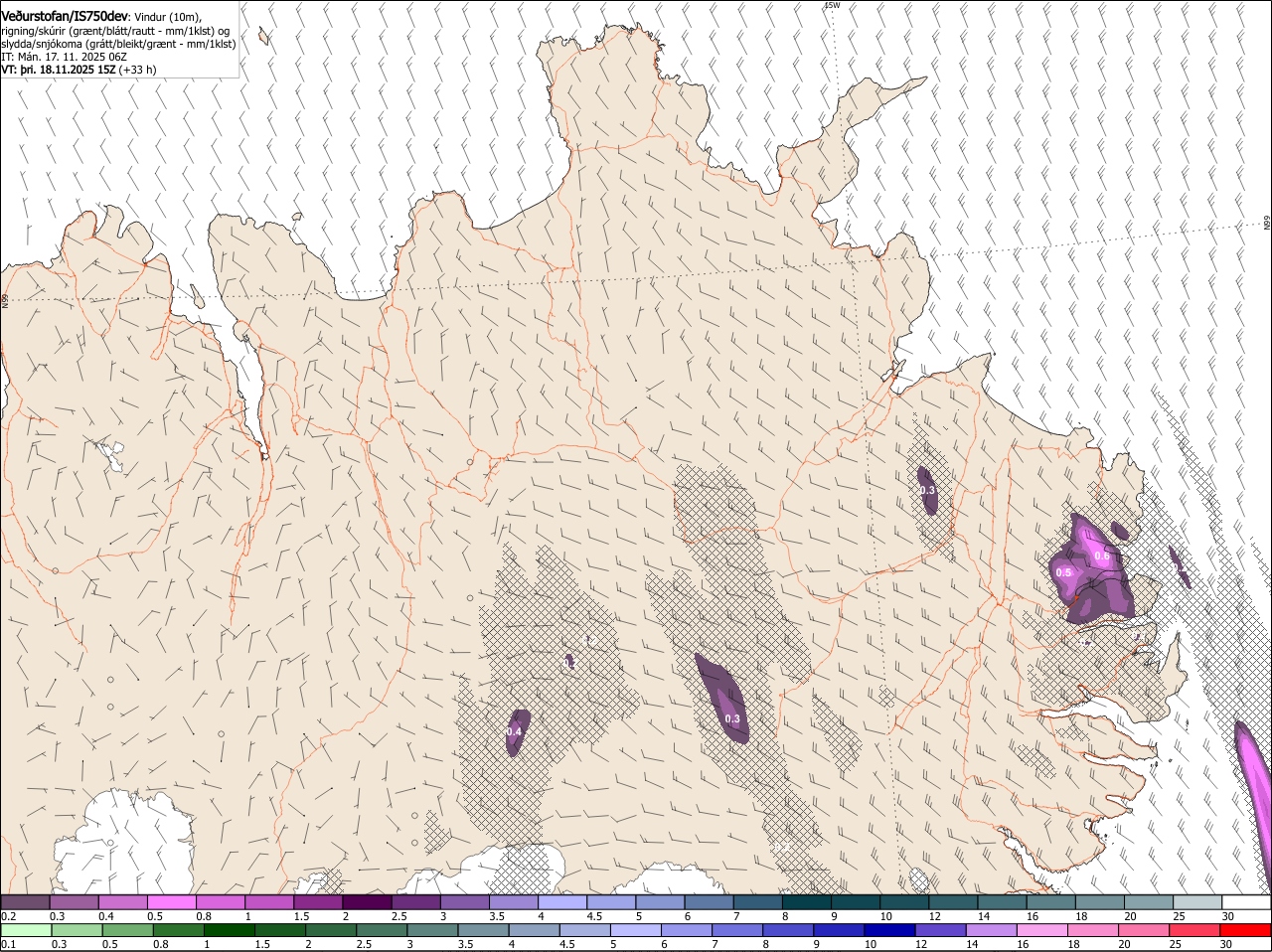Click the upper legend swatch starting at 0.5
1272x952 pixels.
coord(171,901)
